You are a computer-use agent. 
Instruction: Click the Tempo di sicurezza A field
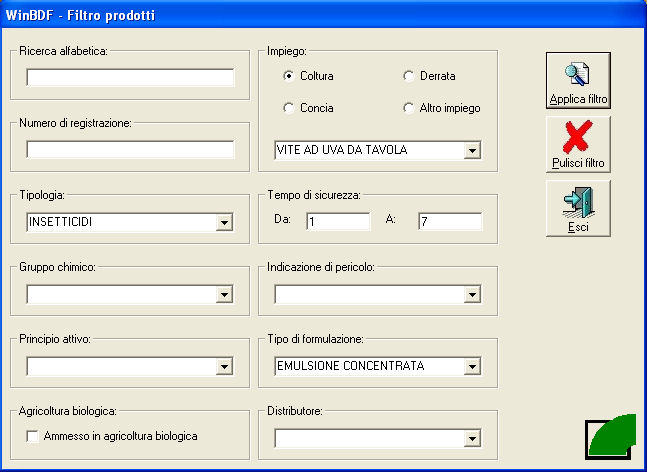tap(450, 222)
